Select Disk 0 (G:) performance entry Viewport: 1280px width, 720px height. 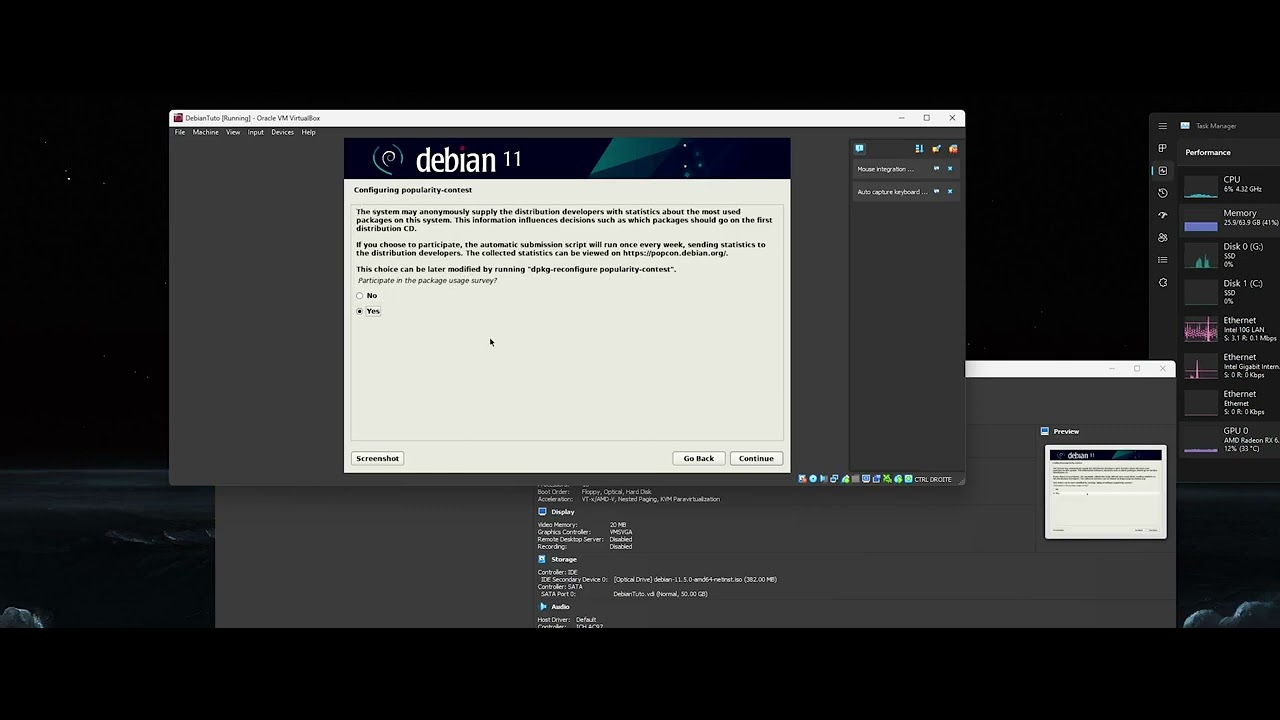point(1231,255)
